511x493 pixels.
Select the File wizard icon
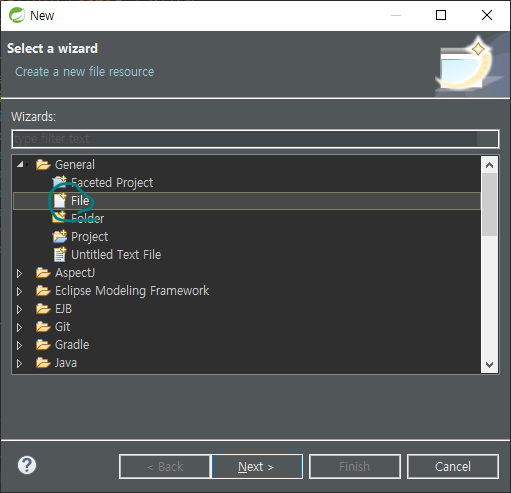(x=60, y=200)
